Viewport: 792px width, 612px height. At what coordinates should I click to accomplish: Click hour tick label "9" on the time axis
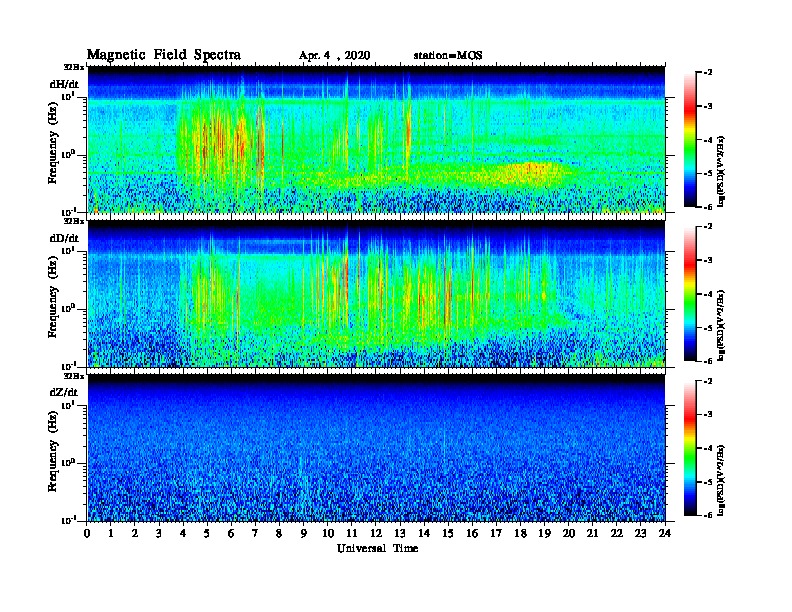coord(304,533)
